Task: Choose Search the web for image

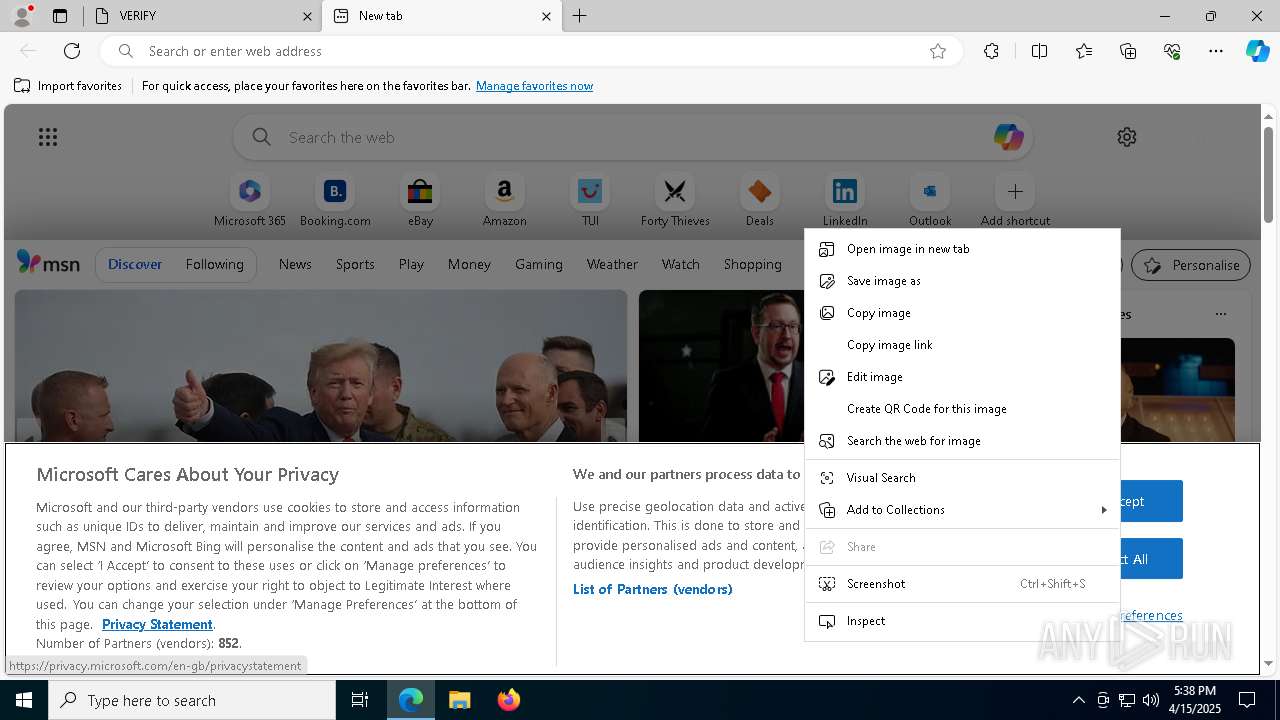Action: [962, 441]
